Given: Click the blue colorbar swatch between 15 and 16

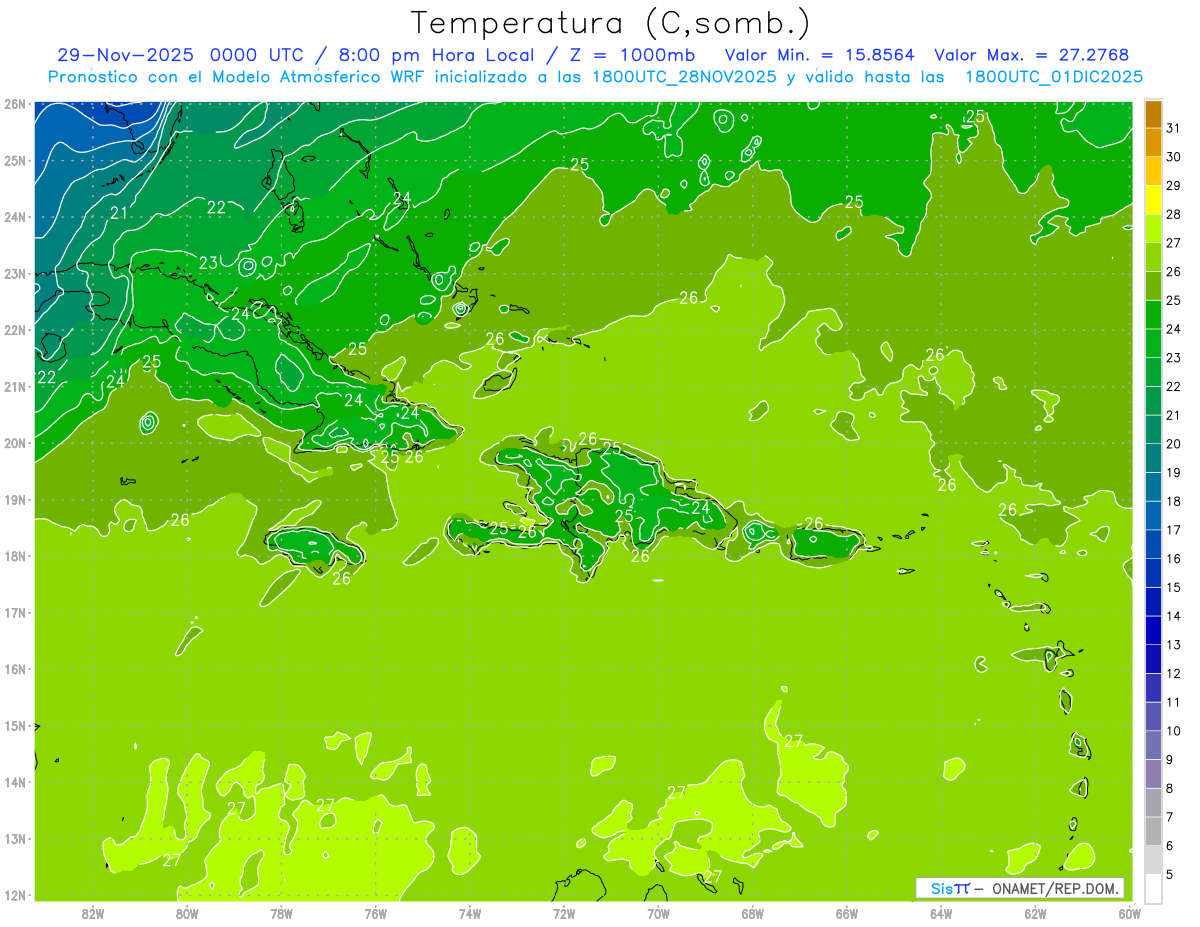Looking at the screenshot, I should point(1153,573).
